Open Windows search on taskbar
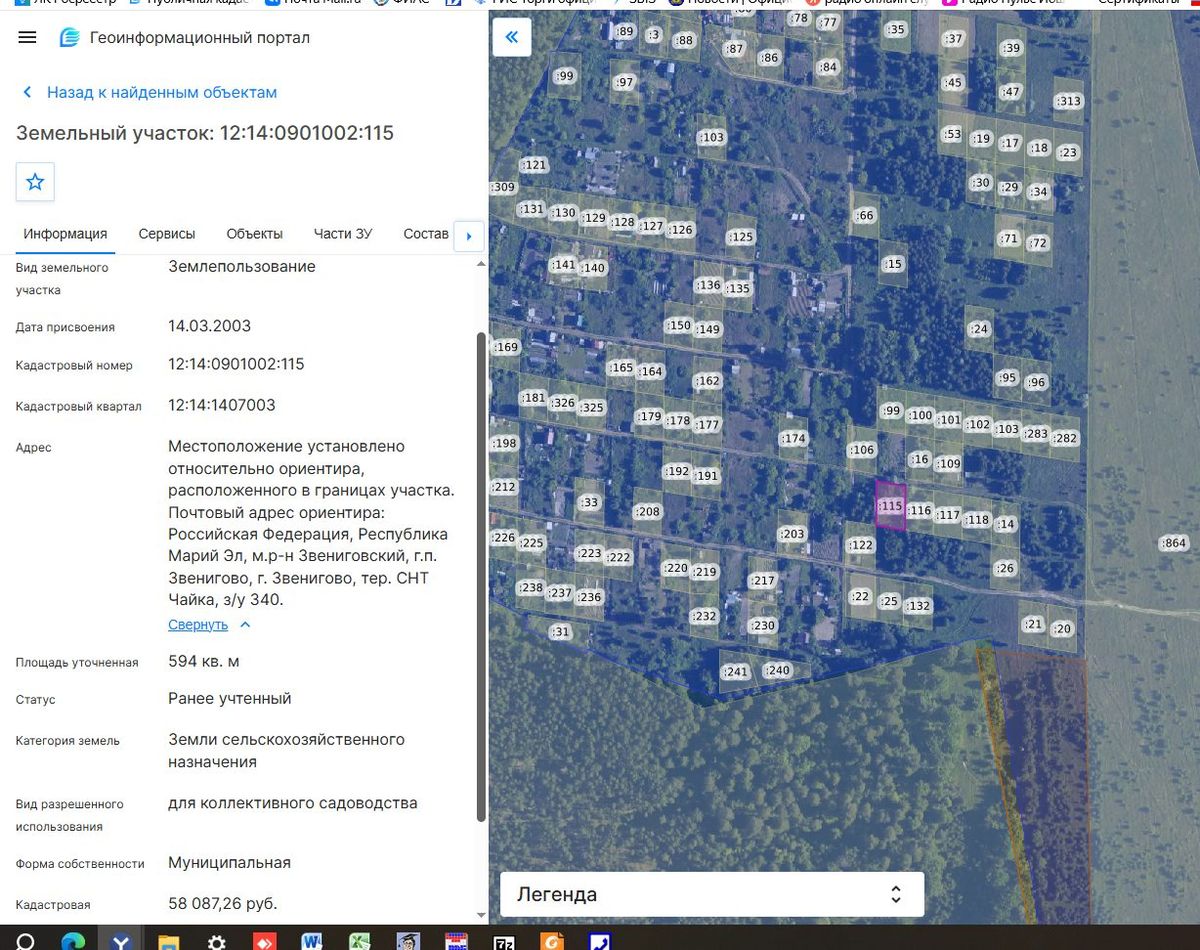This screenshot has height=950, width=1200. (x=25, y=940)
